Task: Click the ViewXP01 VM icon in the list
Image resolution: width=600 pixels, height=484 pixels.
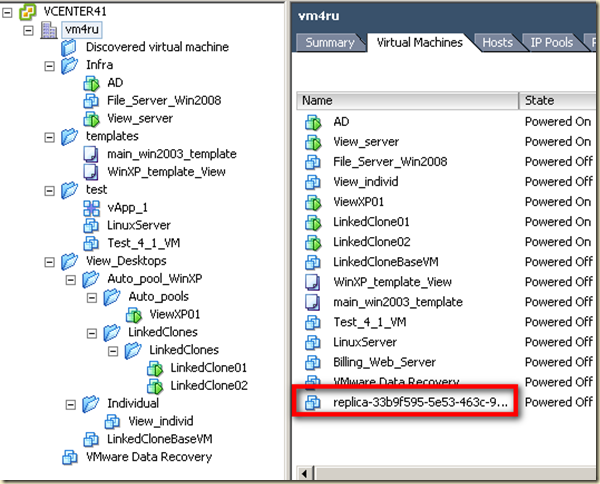Action: (313, 202)
